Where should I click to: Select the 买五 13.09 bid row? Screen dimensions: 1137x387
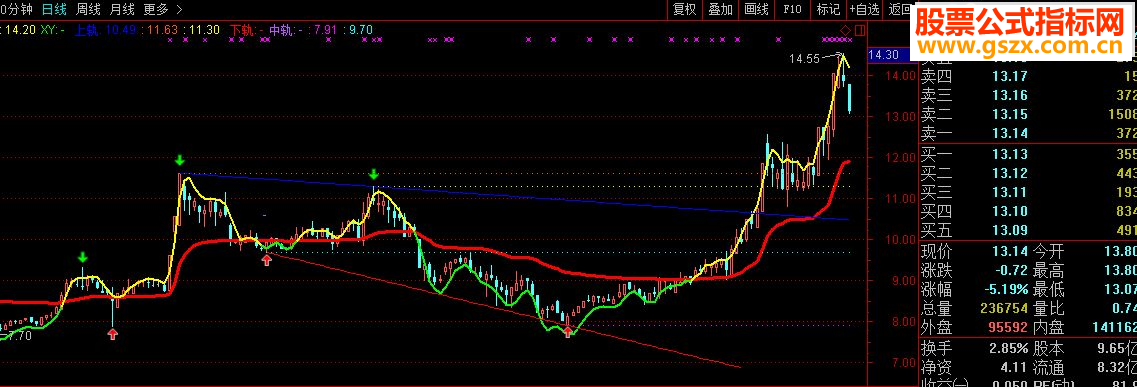[1028, 230]
